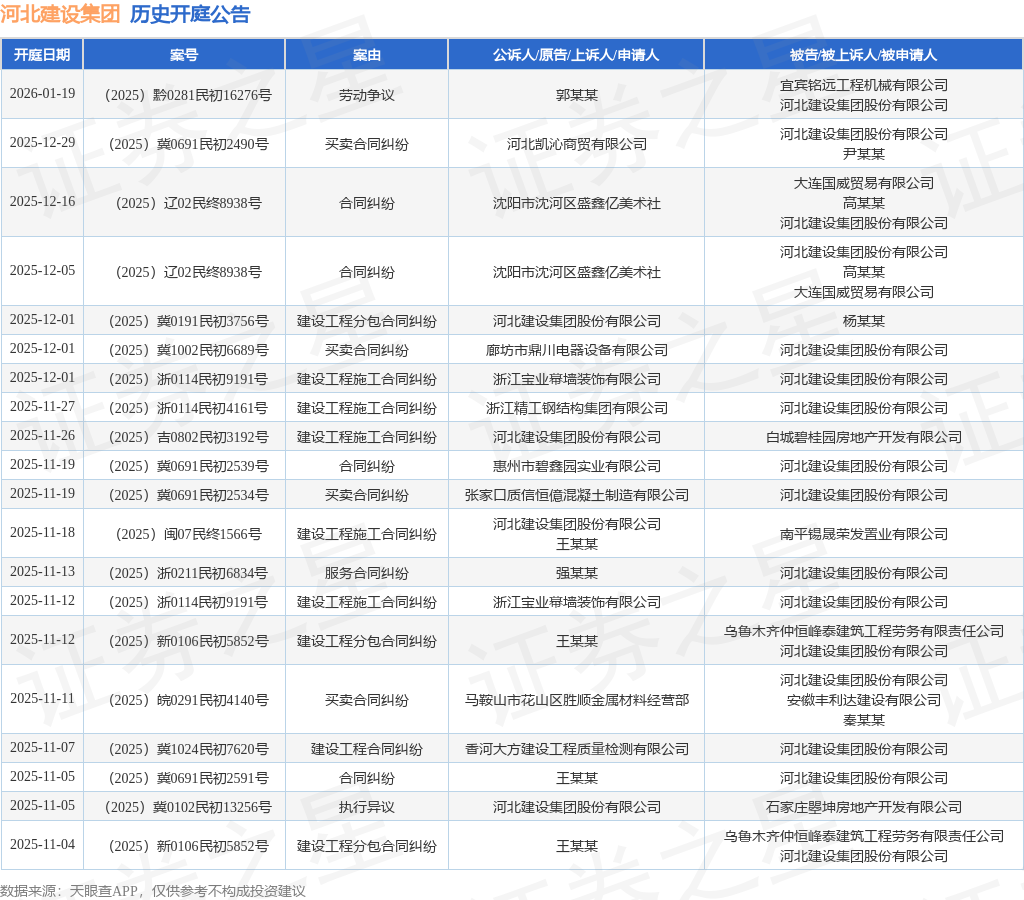Click the 公诉人/原告/上诉人/申请人 column header

coord(576,55)
